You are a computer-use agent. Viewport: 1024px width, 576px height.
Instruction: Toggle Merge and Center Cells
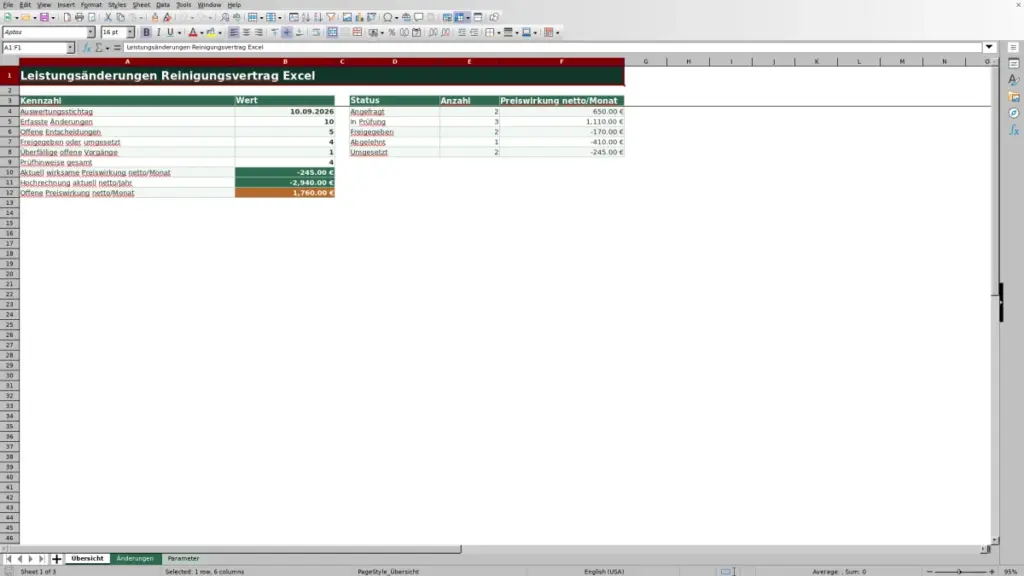point(332,33)
